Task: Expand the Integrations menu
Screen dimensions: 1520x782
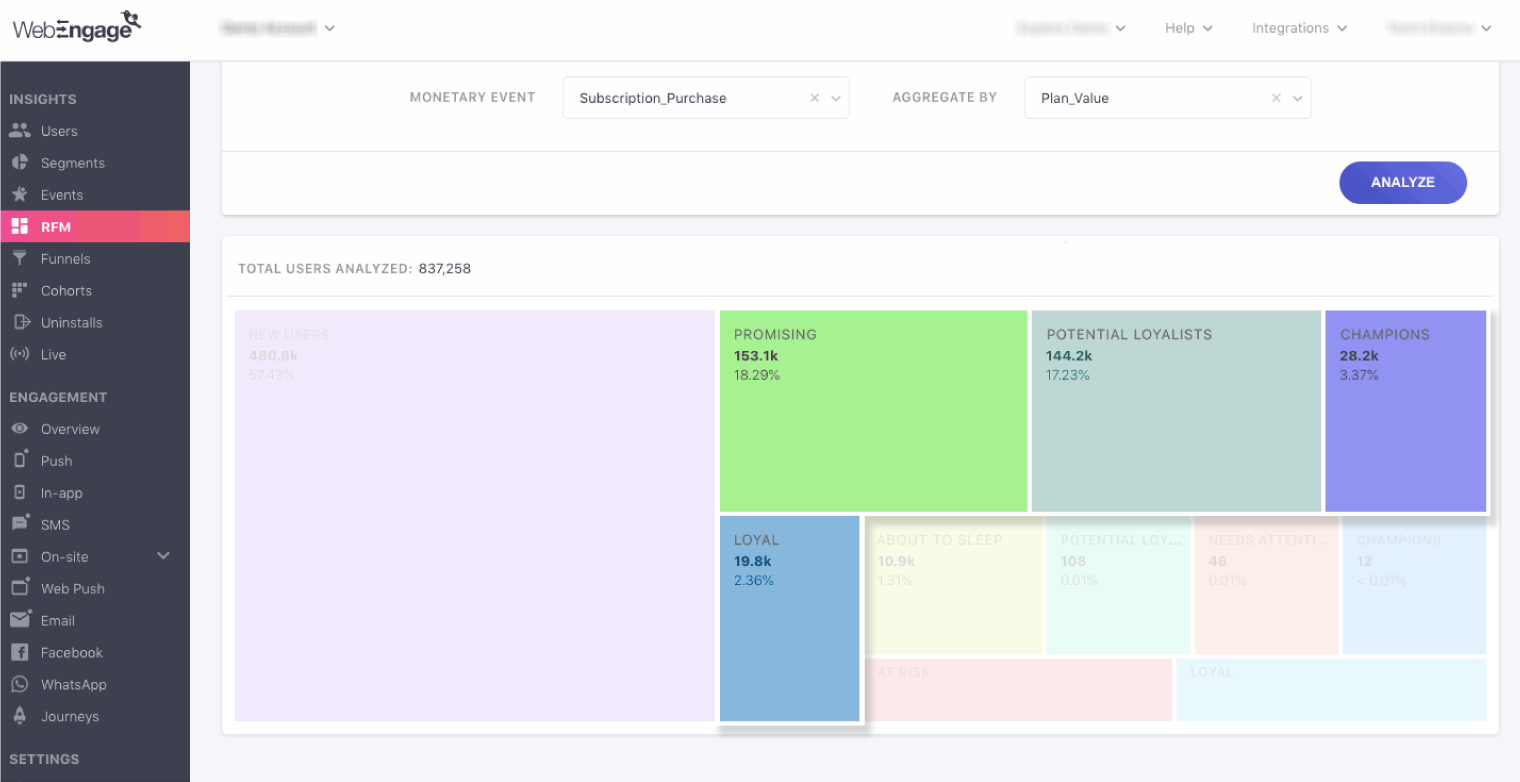Action: (1299, 28)
